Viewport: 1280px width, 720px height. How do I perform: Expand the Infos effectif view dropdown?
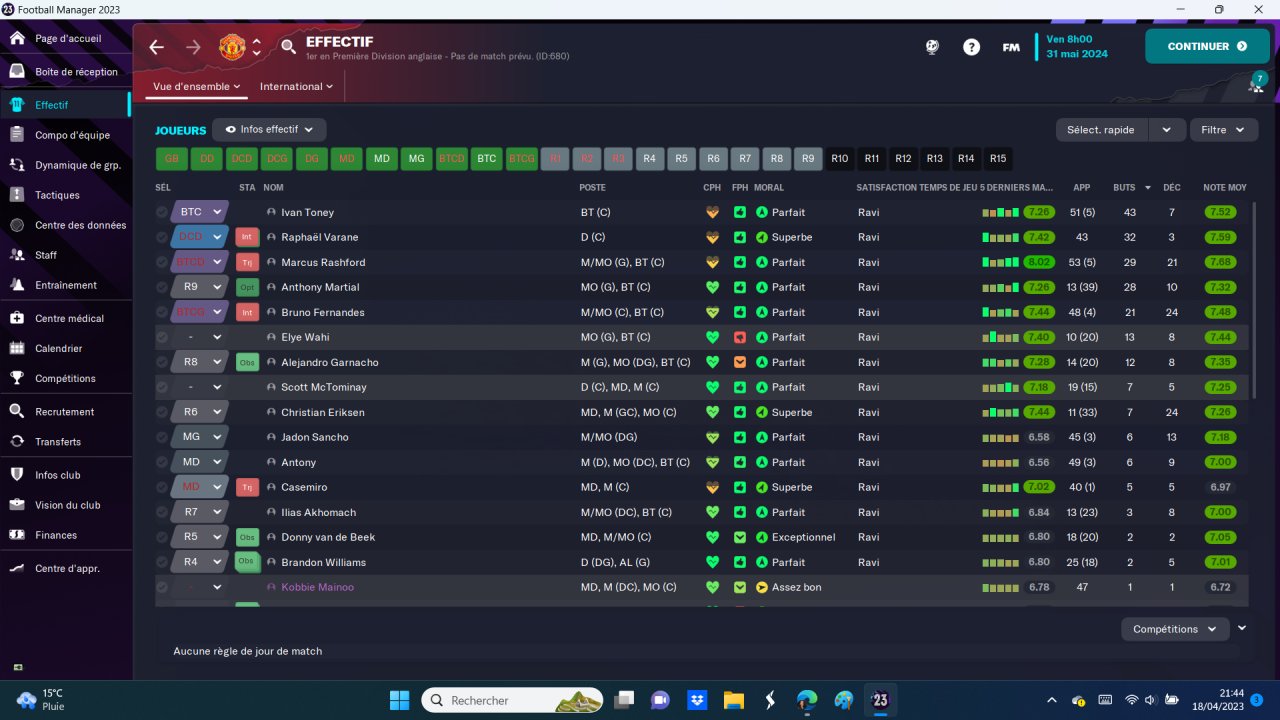[x=269, y=130]
